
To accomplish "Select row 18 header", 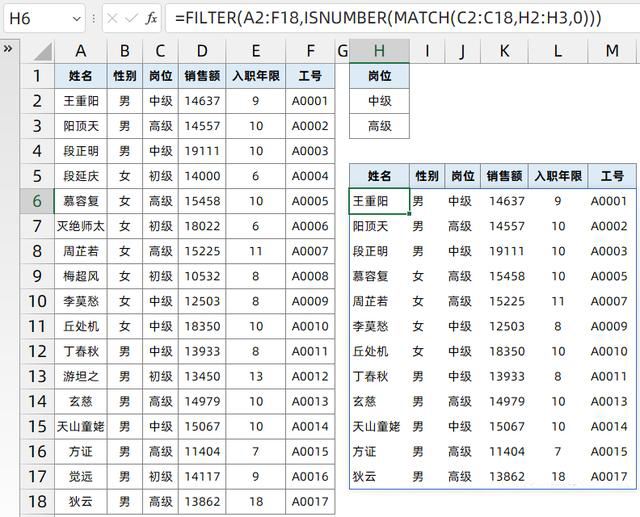I will click(x=37, y=502).
